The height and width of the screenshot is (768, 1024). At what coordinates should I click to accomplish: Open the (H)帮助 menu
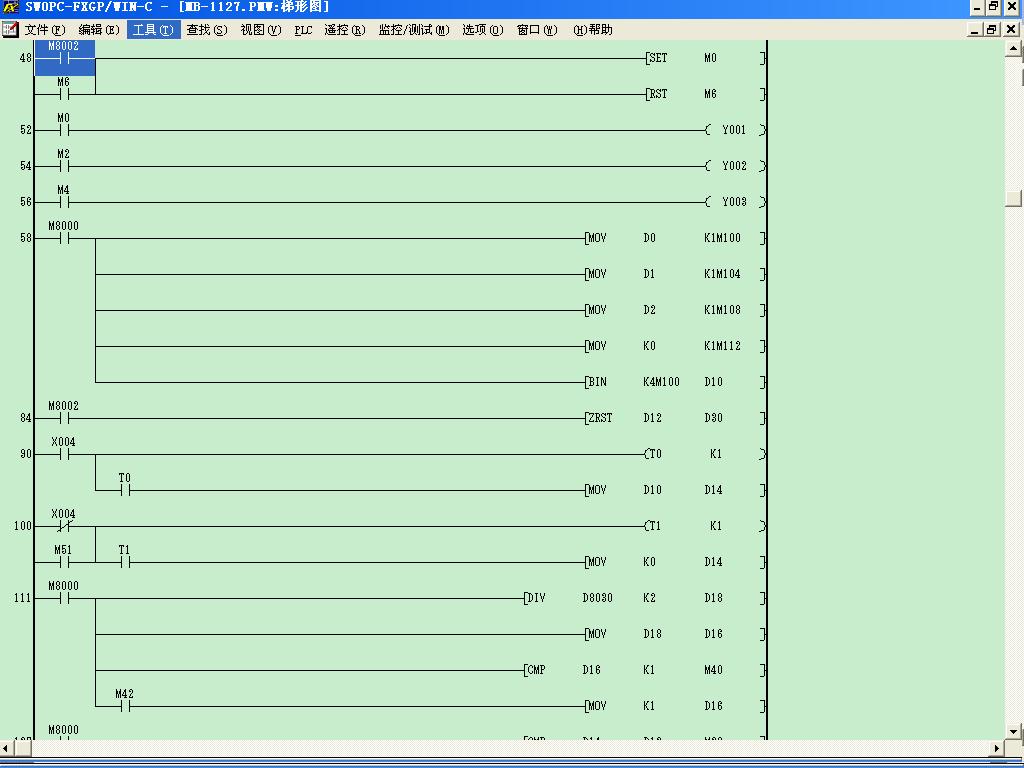click(593, 30)
